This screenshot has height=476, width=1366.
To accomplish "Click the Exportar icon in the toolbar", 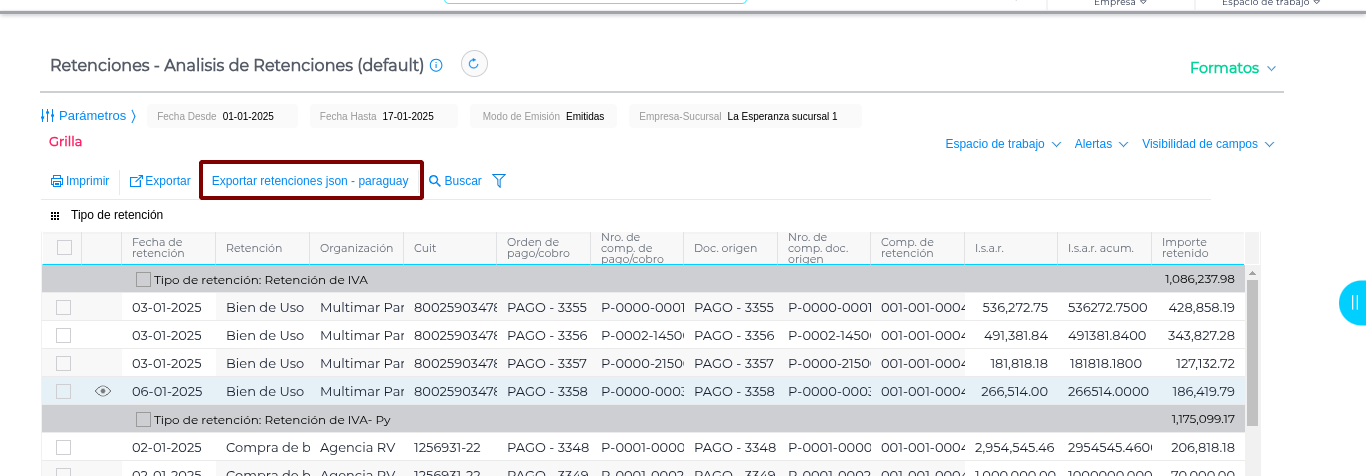I will 136,181.
